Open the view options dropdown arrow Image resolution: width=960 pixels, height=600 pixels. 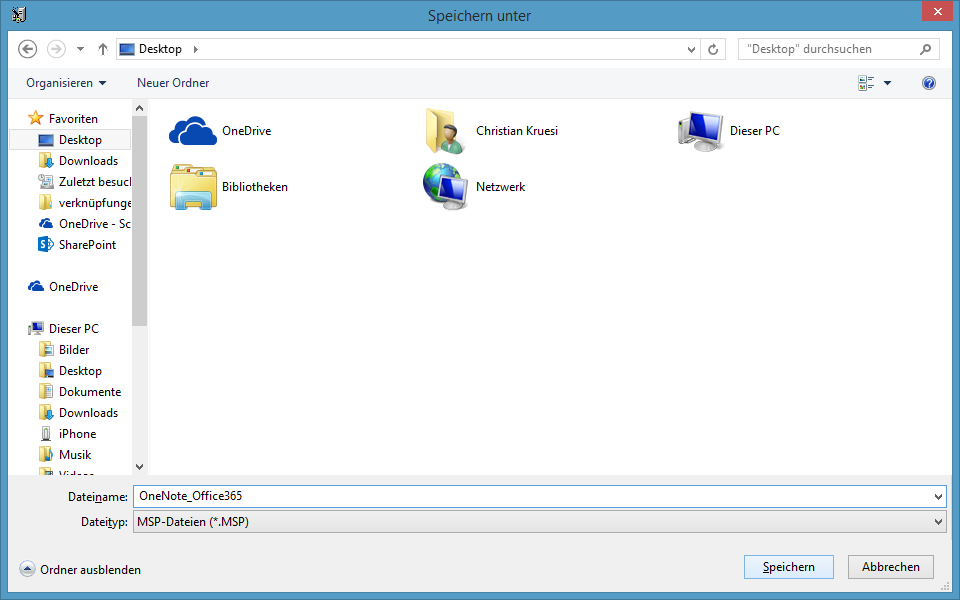click(x=887, y=83)
